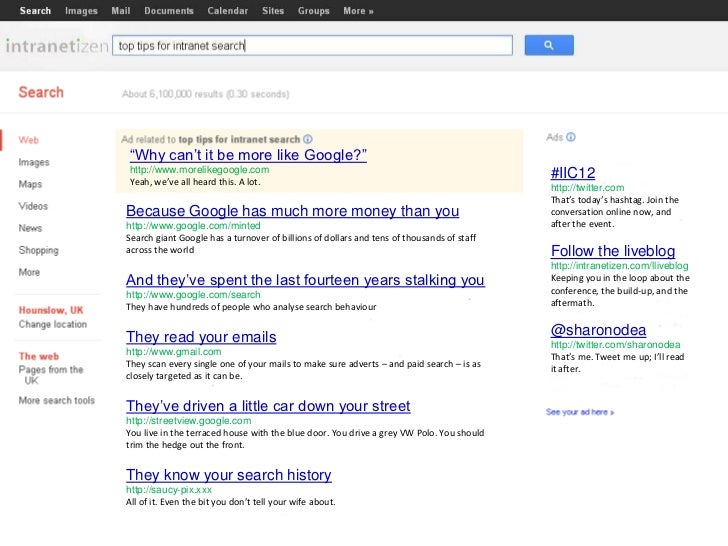Open Images in the top bar

click(x=81, y=11)
